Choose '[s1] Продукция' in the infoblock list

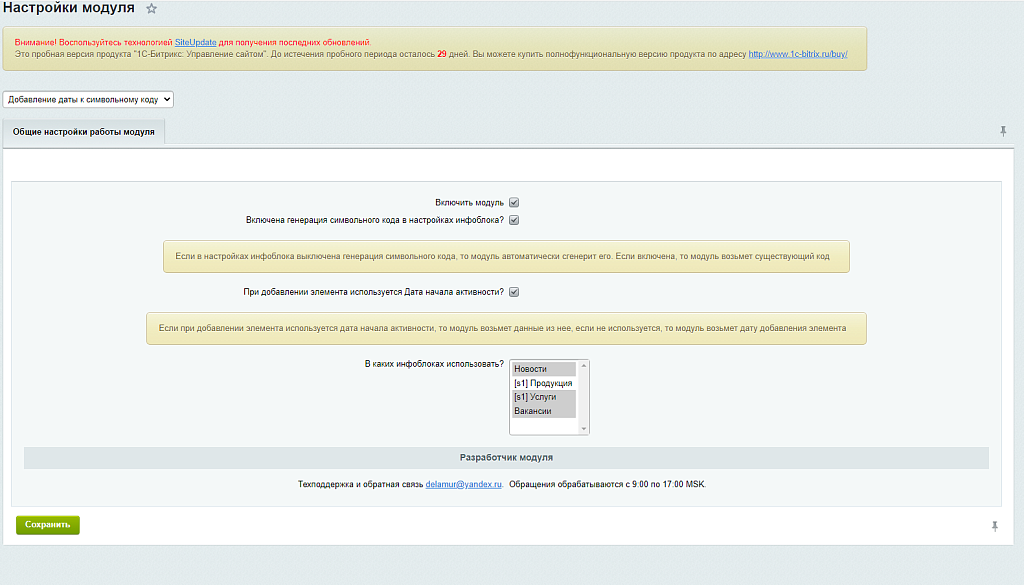[543, 383]
